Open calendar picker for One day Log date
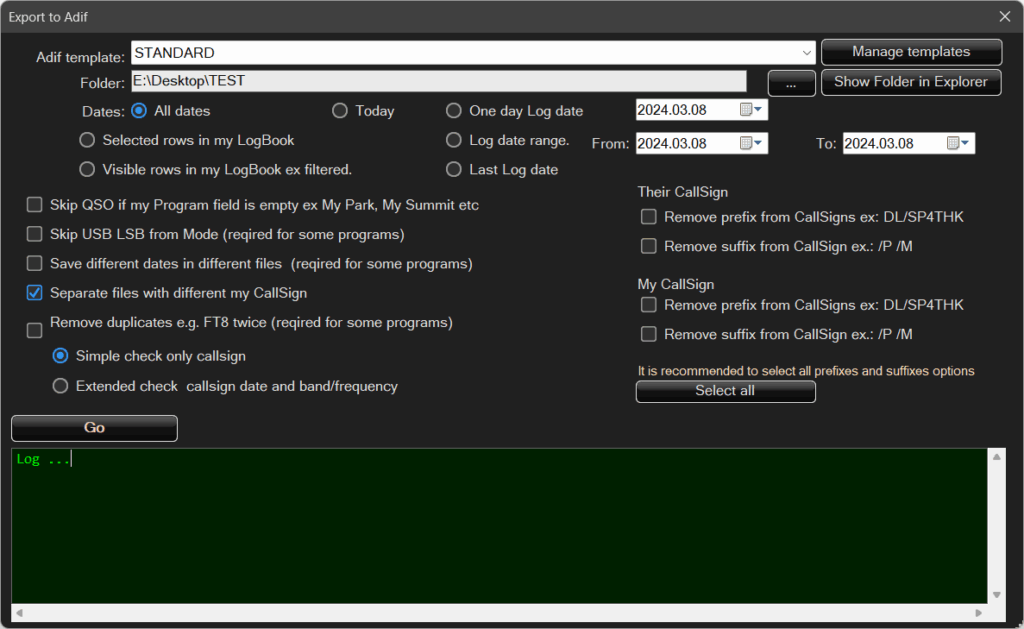The image size is (1024, 629). pos(751,110)
